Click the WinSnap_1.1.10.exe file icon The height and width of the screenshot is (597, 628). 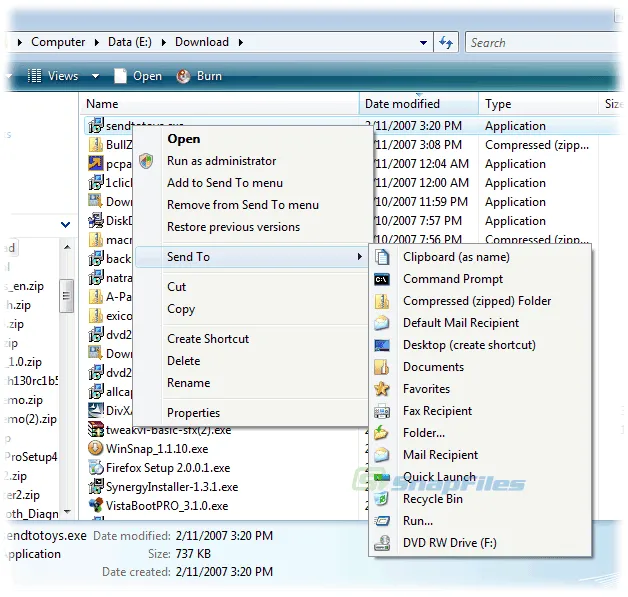click(x=95, y=448)
